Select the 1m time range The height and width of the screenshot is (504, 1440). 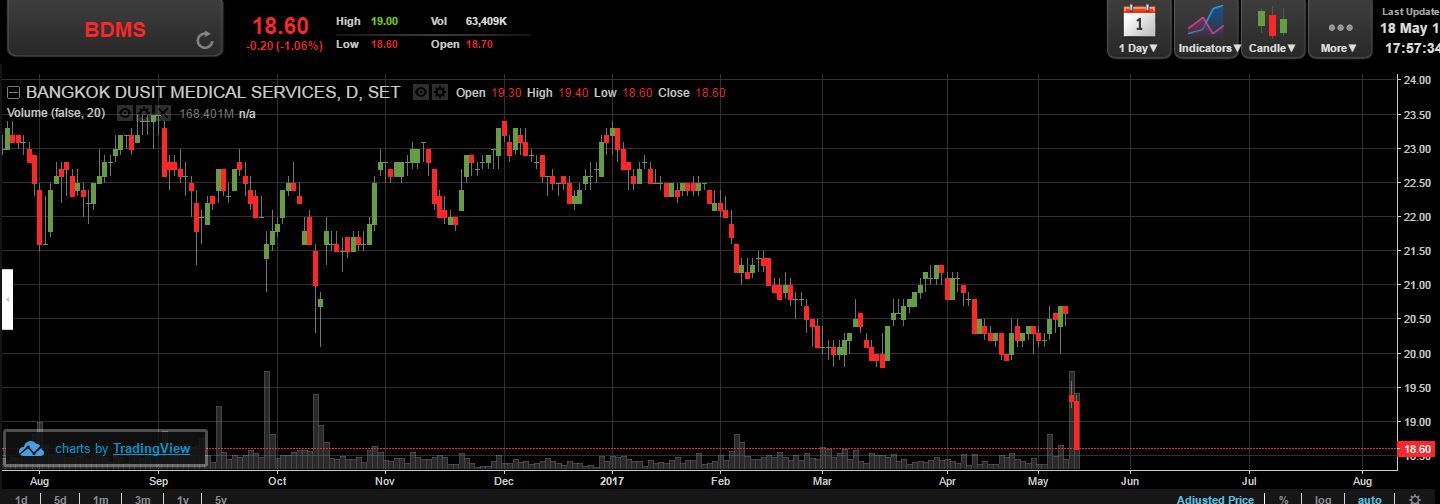click(101, 499)
